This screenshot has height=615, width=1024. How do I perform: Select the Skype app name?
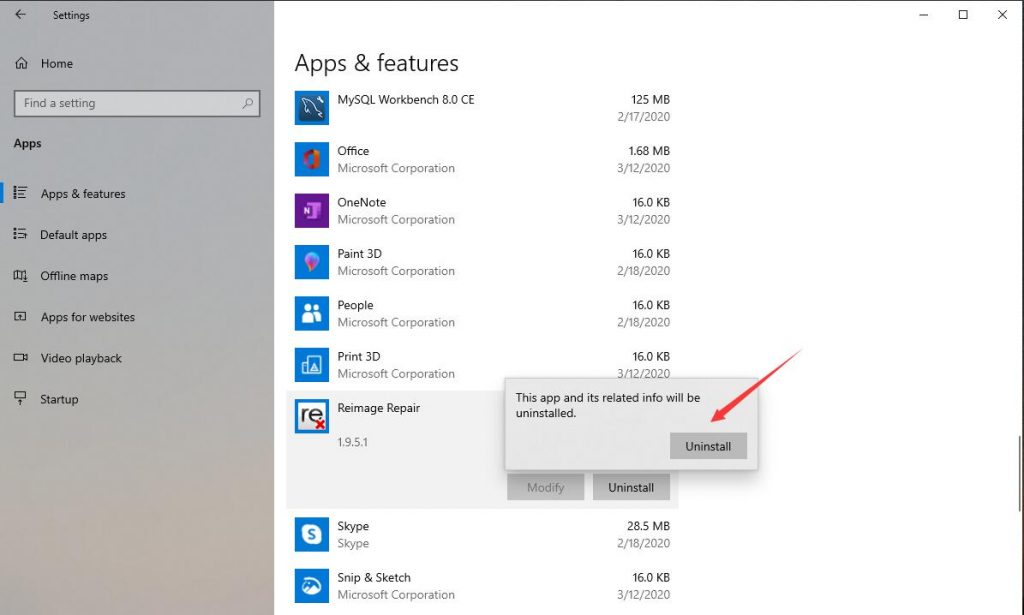[353, 526]
